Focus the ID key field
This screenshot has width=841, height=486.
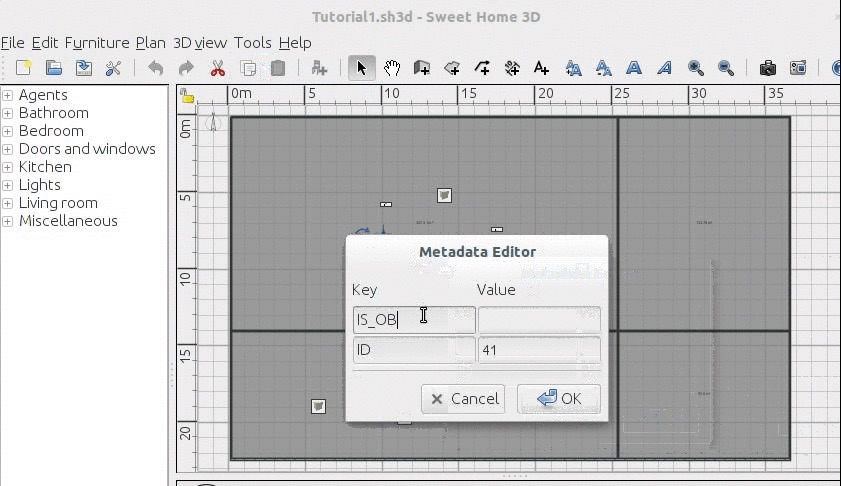click(x=414, y=350)
